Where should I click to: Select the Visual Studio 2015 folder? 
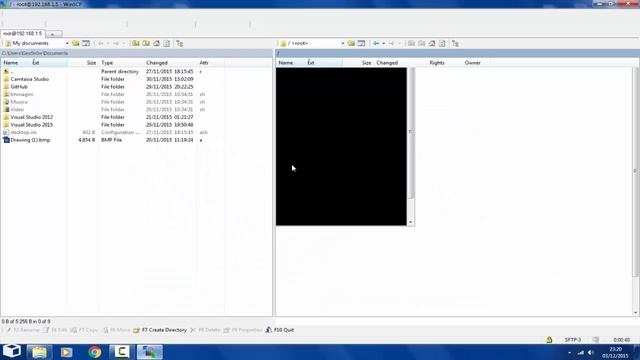click(31, 125)
